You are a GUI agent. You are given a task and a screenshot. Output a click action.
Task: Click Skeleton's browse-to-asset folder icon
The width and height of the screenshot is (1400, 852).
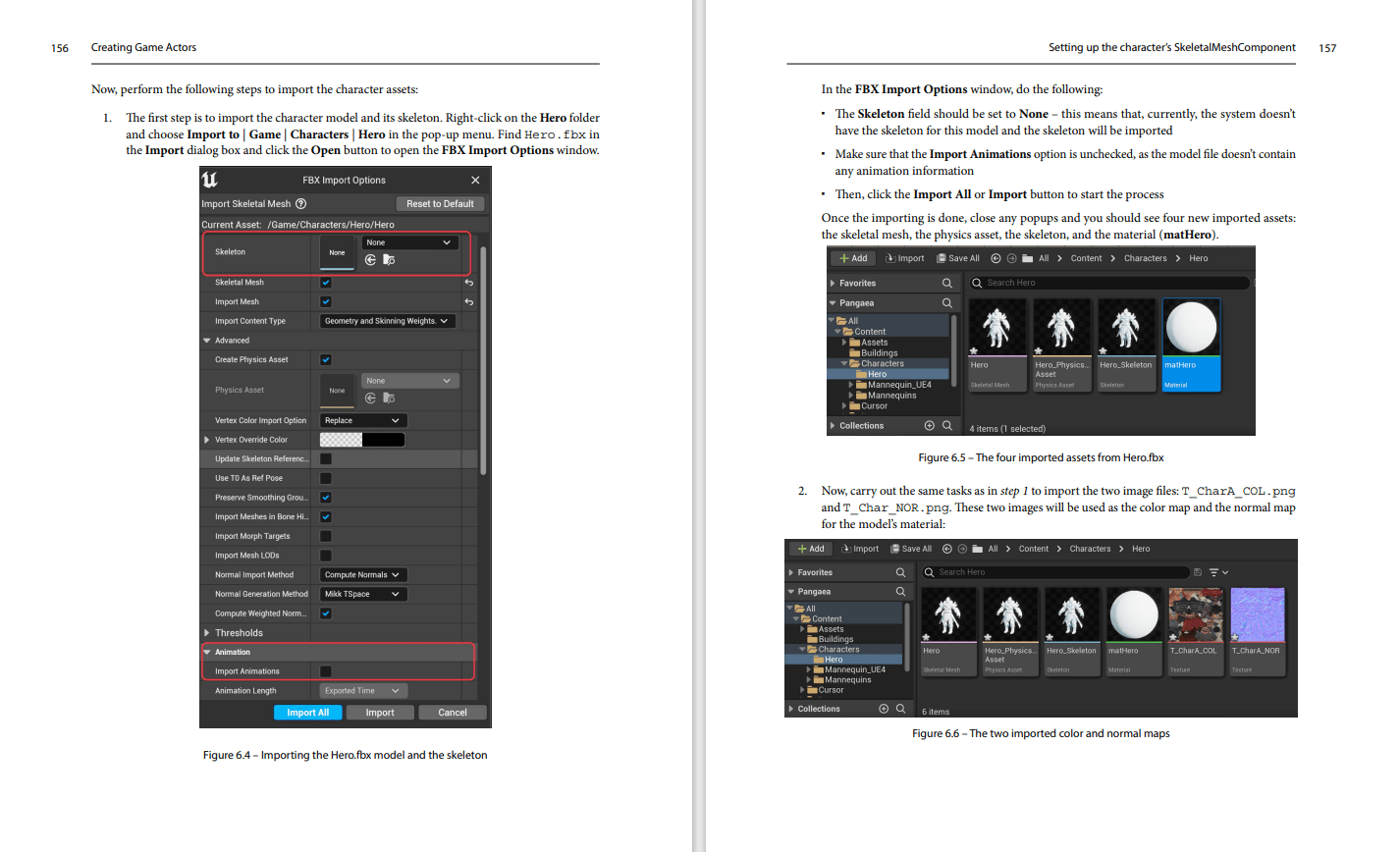pos(389,260)
